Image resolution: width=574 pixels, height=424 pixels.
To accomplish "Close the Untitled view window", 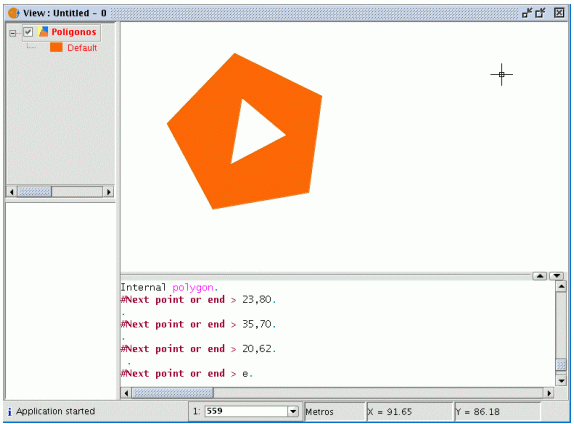I will (x=559, y=13).
